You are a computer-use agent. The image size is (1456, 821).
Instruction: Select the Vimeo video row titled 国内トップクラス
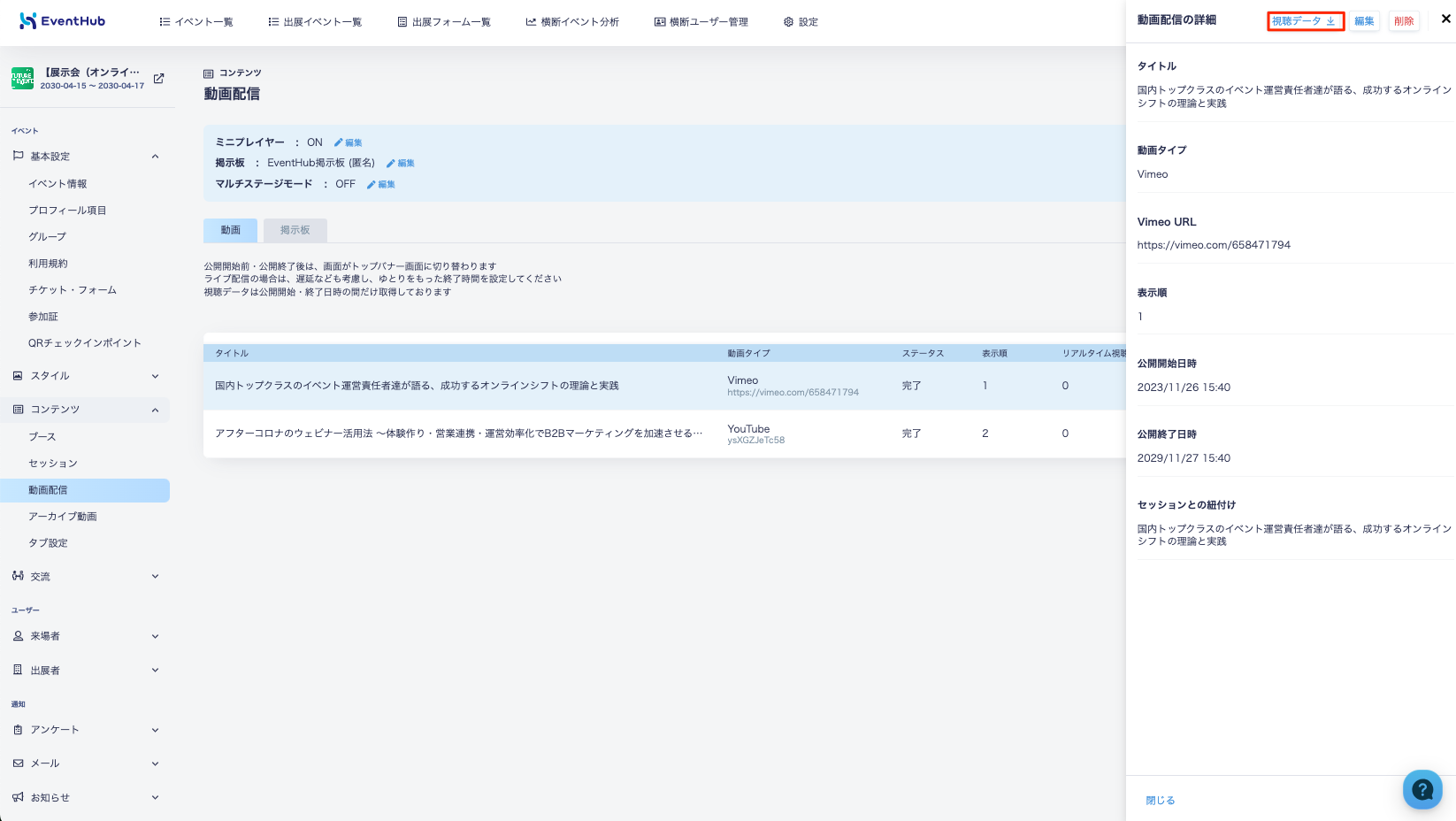pyautogui.click(x=664, y=386)
